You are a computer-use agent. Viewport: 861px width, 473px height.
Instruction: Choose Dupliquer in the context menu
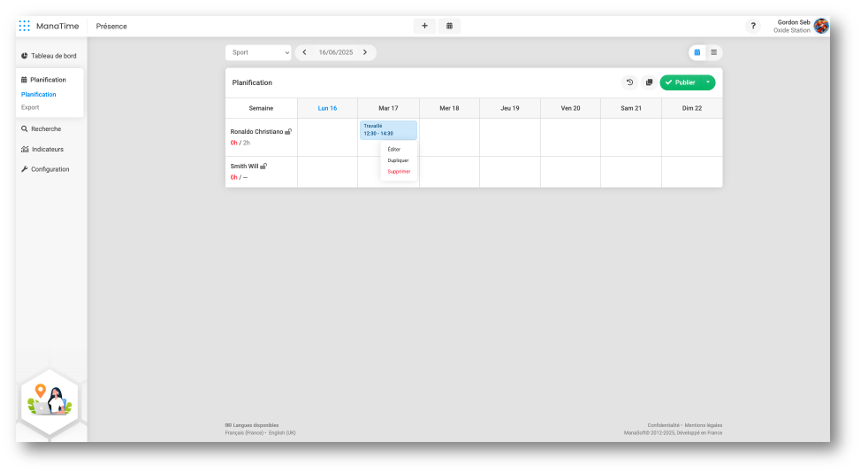click(398, 160)
